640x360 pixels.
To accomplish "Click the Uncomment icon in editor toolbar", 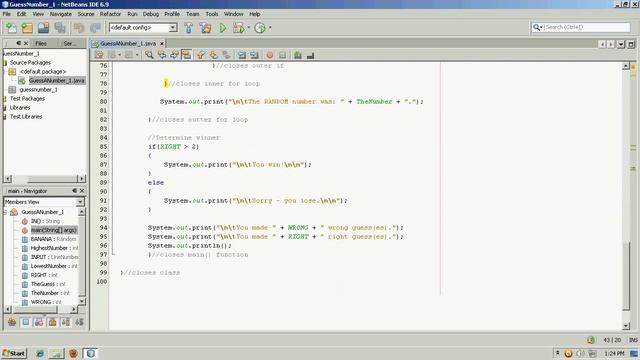I will point(310,55).
